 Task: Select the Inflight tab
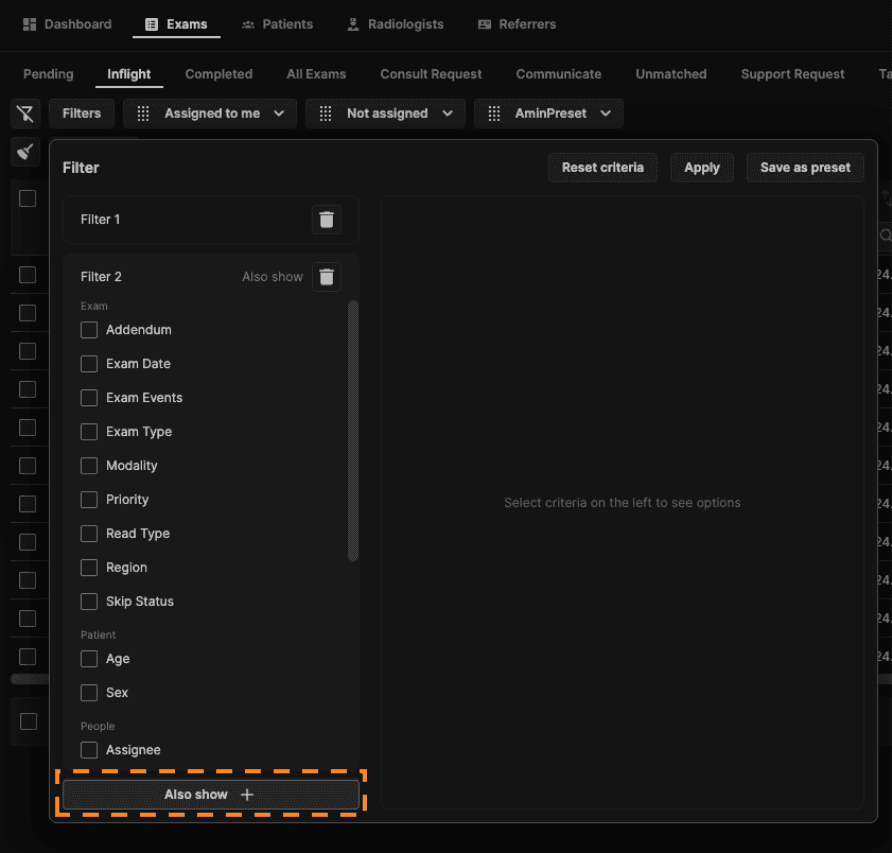coord(129,75)
